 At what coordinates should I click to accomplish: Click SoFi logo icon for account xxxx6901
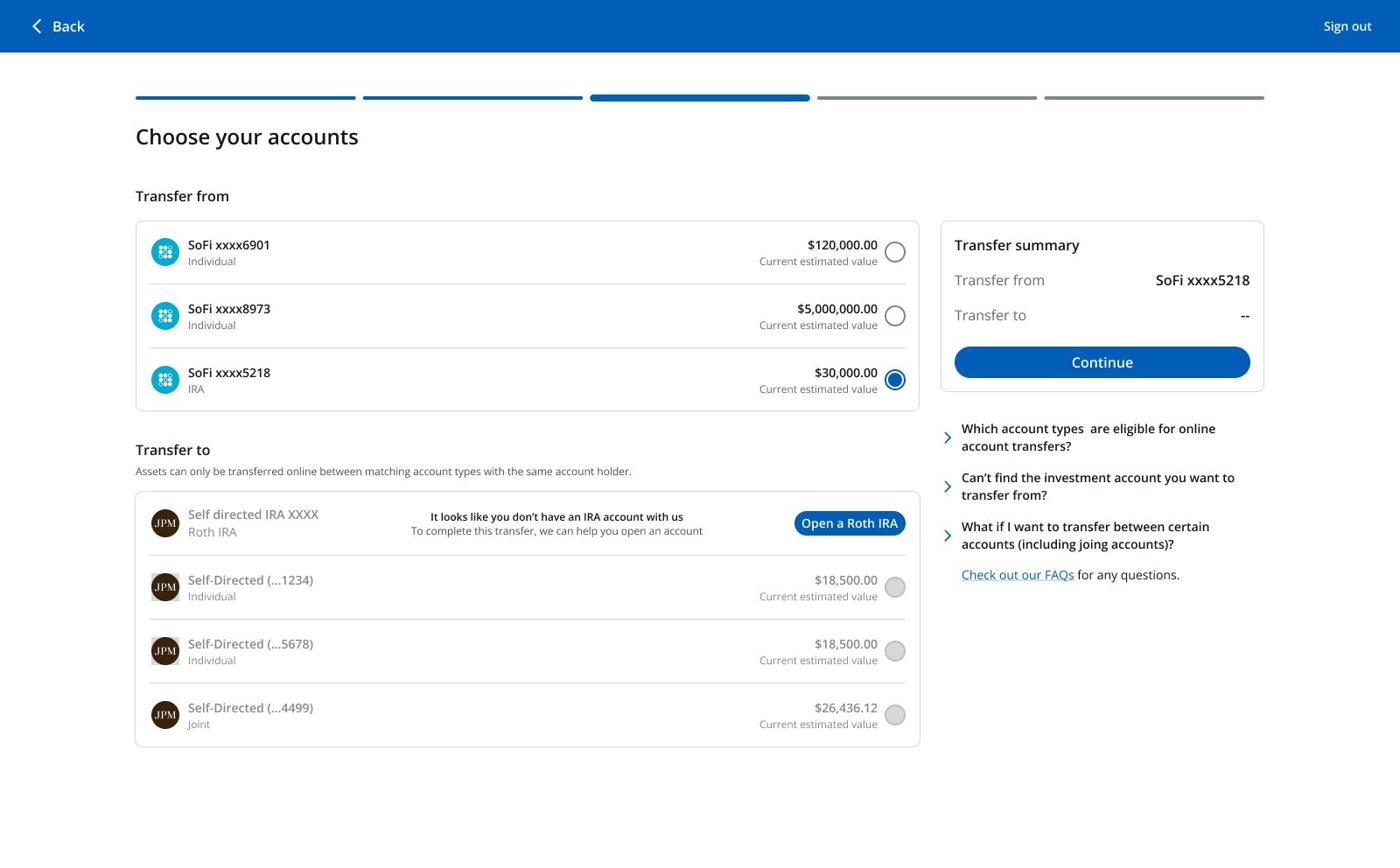click(x=165, y=252)
